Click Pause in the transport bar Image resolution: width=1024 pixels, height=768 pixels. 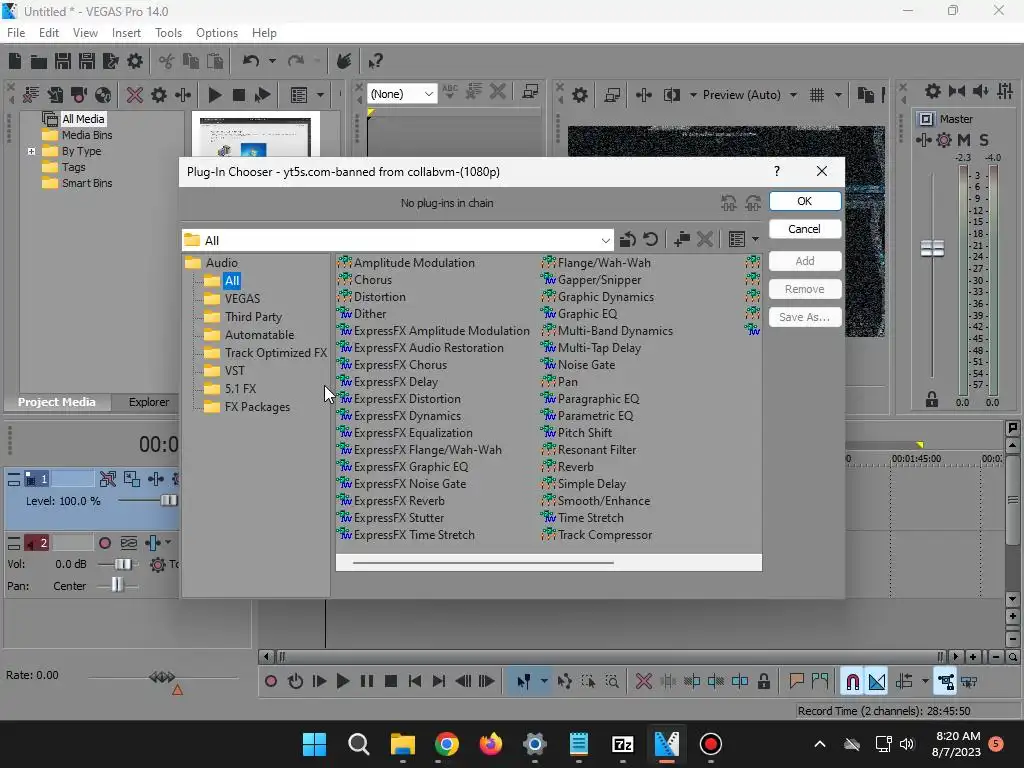(367, 681)
